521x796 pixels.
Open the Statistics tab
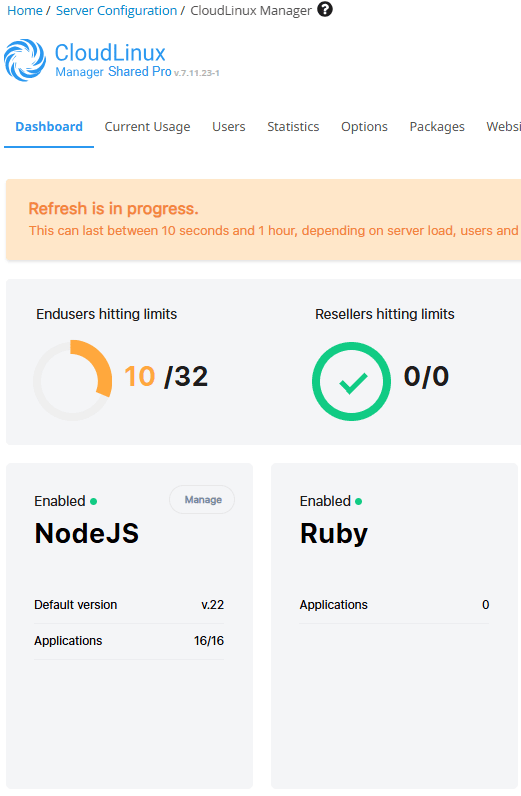click(x=293, y=126)
